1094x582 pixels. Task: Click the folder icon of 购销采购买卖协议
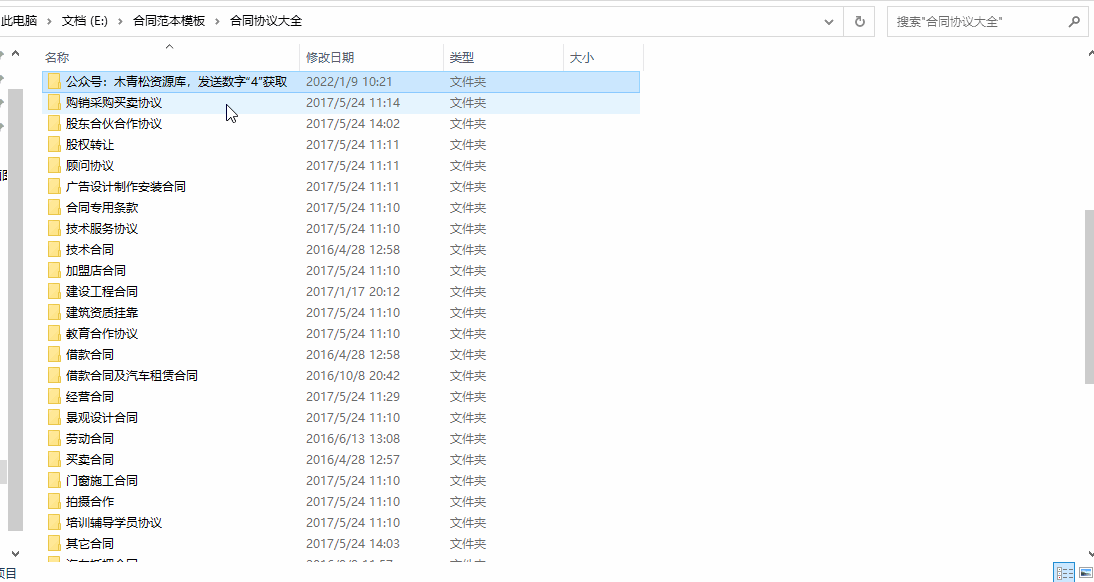[x=54, y=103]
